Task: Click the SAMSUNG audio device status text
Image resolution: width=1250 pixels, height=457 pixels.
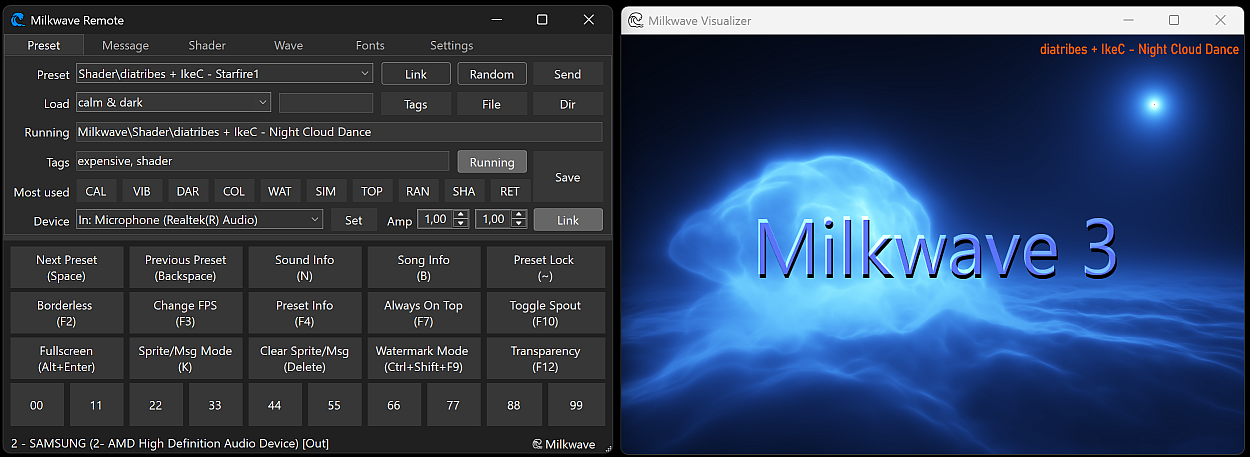Action: tap(170, 443)
